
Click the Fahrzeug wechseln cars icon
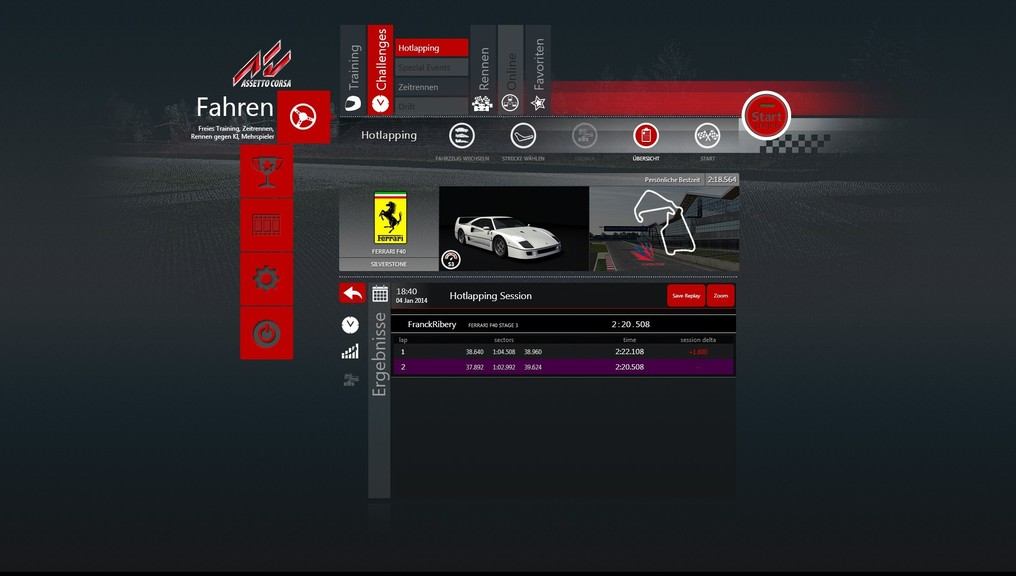462,136
